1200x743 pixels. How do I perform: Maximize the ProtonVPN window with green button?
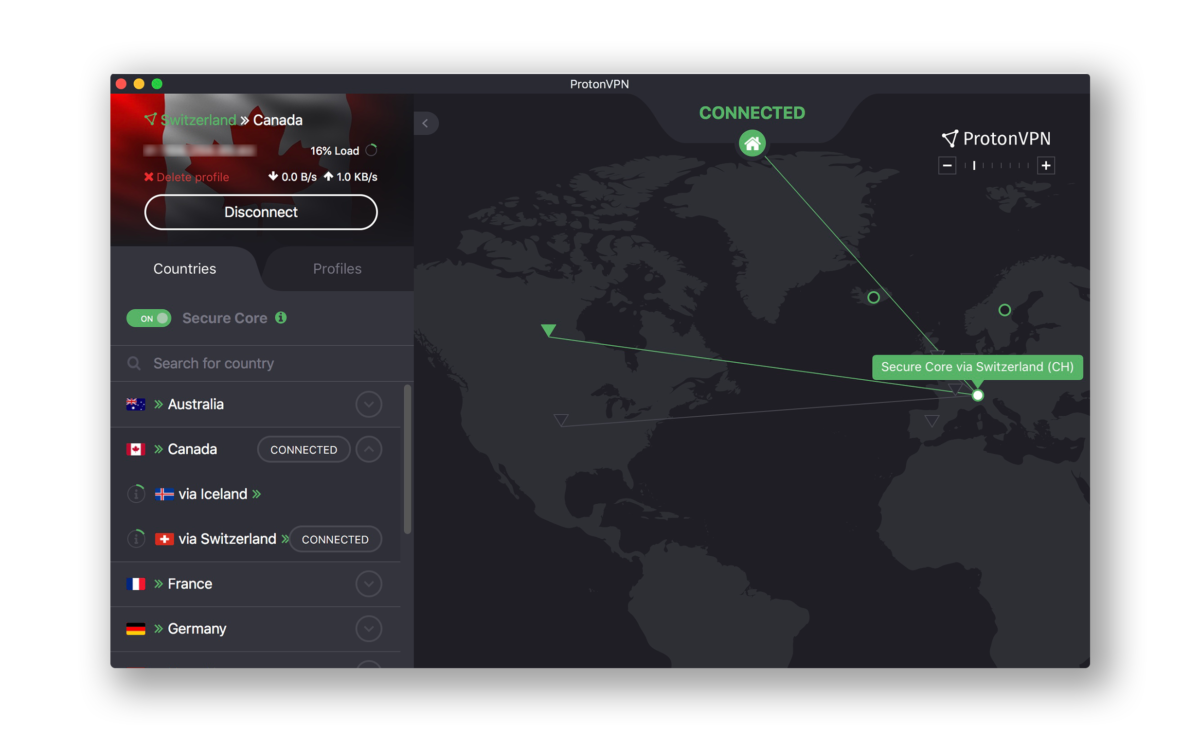[x=157, y=84]
